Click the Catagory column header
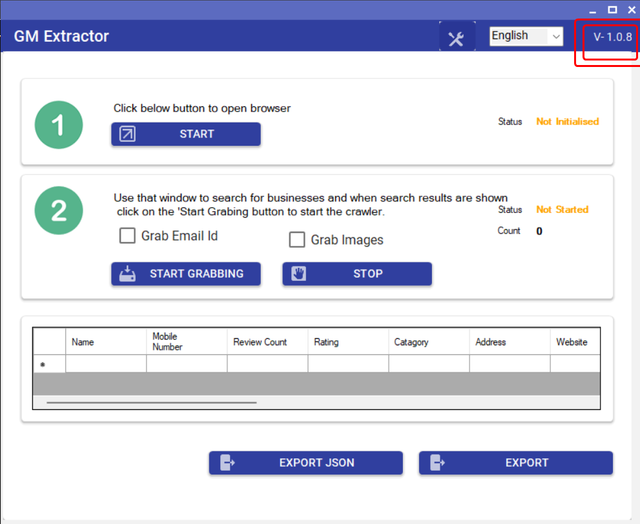This screenshot has width=640, height=524. [x=429, y=342]
